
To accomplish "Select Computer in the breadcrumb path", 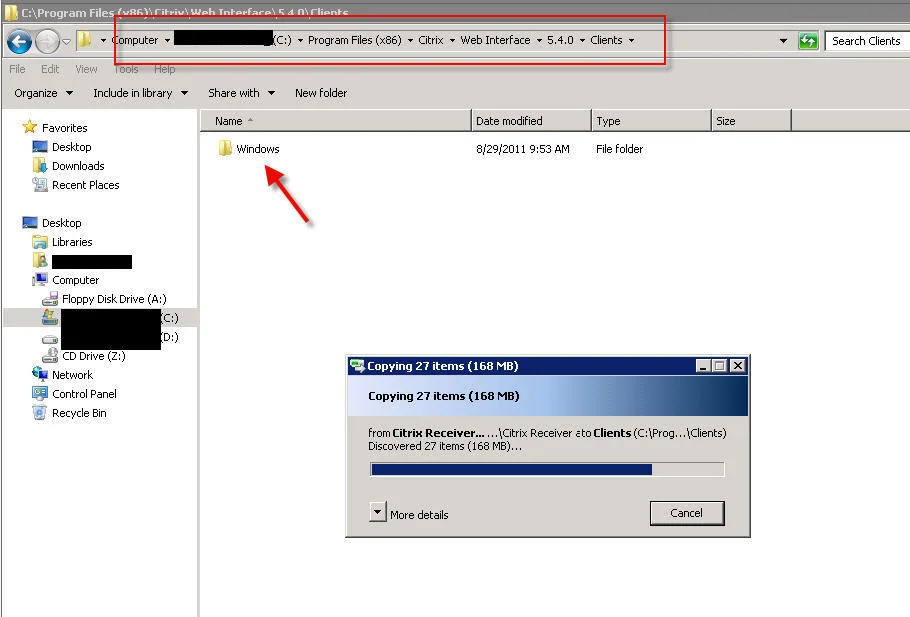I will [135, 40].
